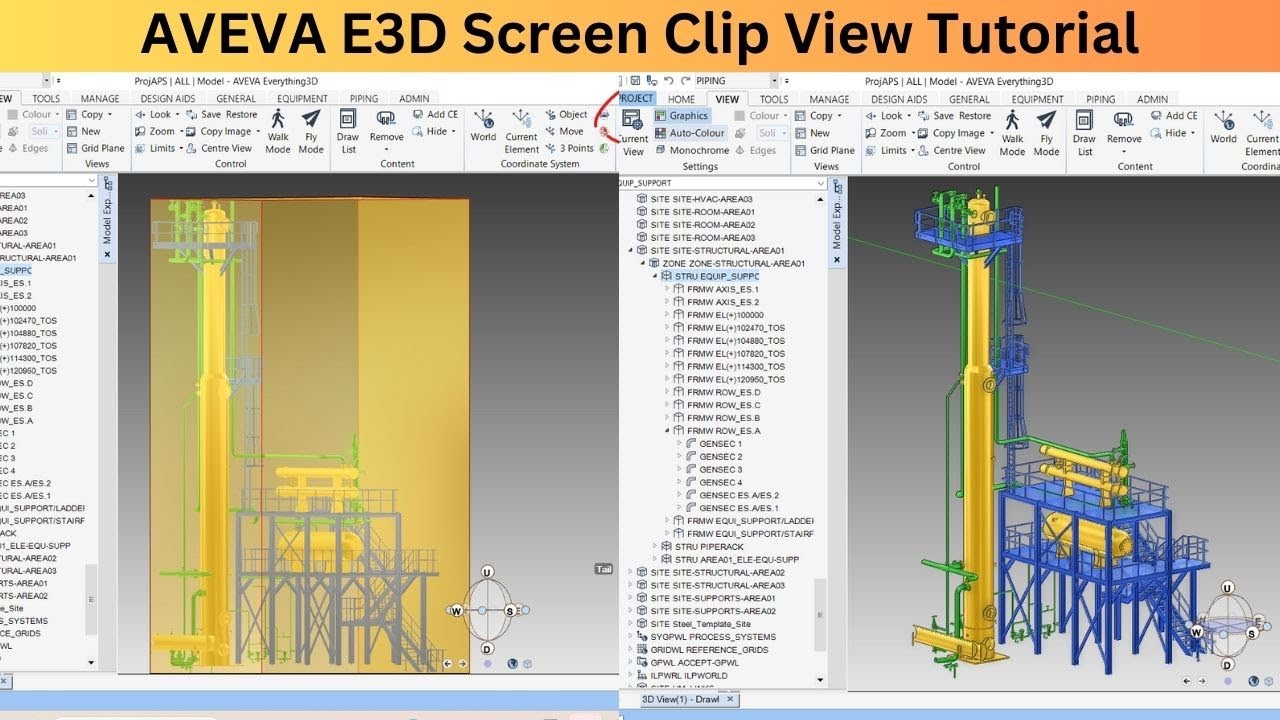Switch to EQUIPMENT tab in right window
1280x720 pixels.
click(x=1036, y=99)
